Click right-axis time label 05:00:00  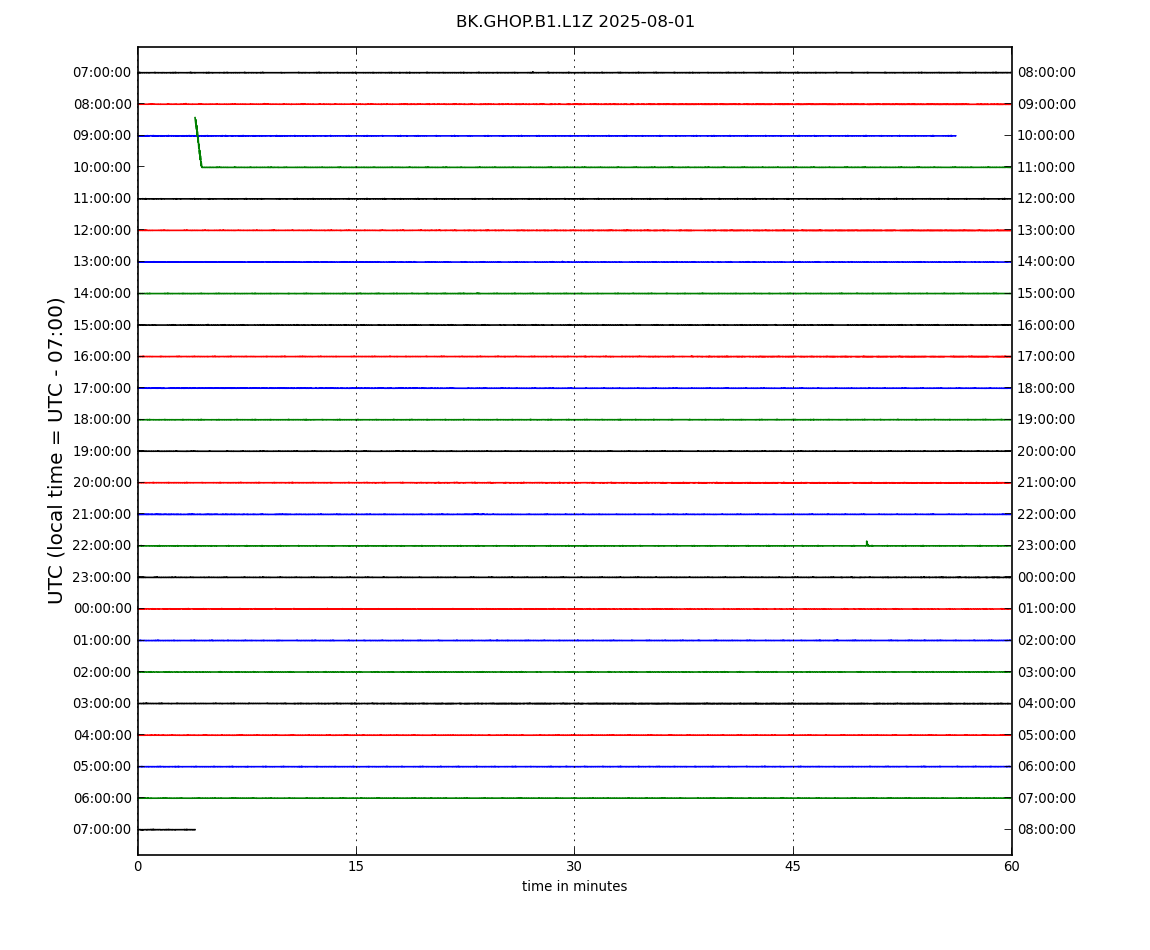1047,735
